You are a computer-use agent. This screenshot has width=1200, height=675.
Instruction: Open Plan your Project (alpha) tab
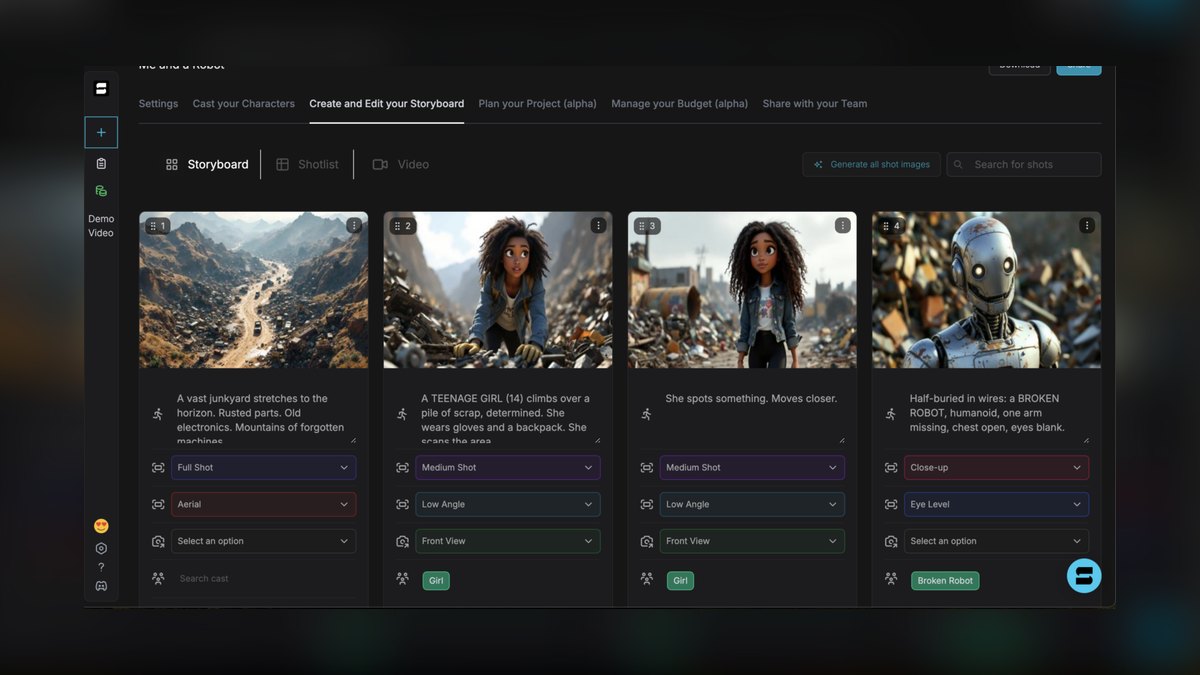pyautogui.click(x=538, y=104)
